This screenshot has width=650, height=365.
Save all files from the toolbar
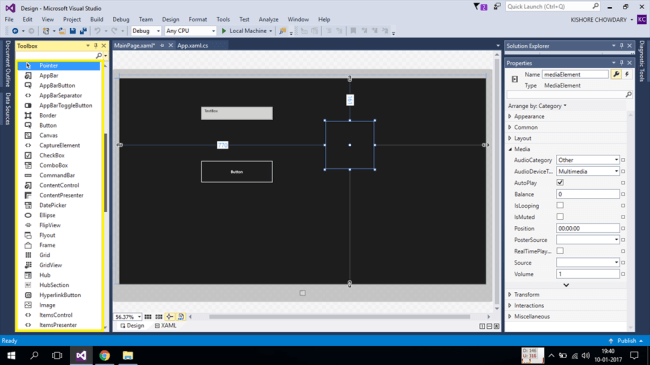[x=83, y=31]
